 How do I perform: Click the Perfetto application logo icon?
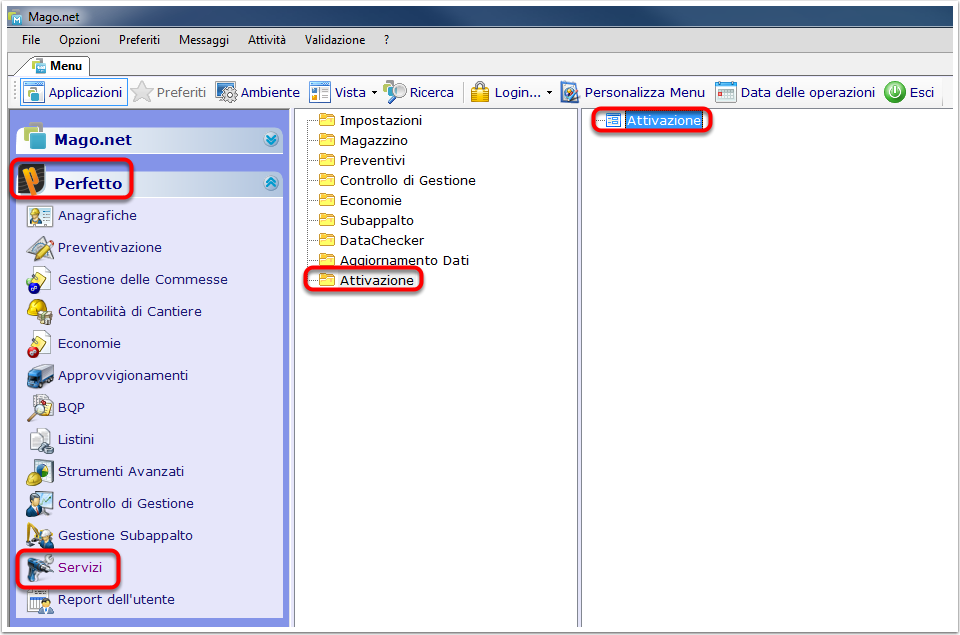[31, 180]
